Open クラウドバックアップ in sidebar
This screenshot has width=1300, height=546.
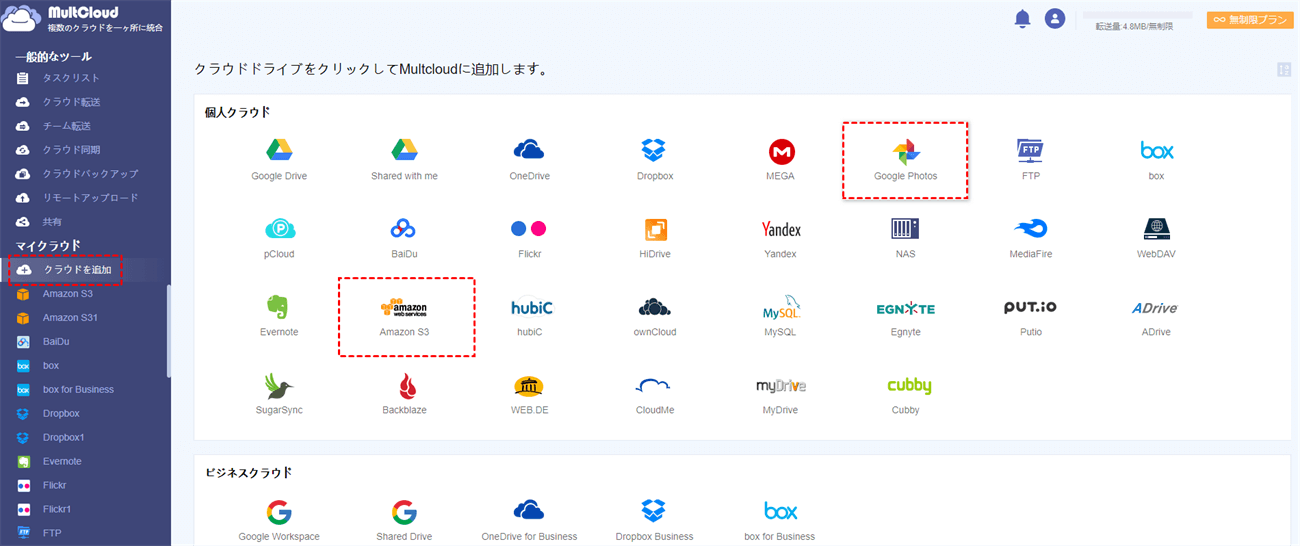pos(90,174)
